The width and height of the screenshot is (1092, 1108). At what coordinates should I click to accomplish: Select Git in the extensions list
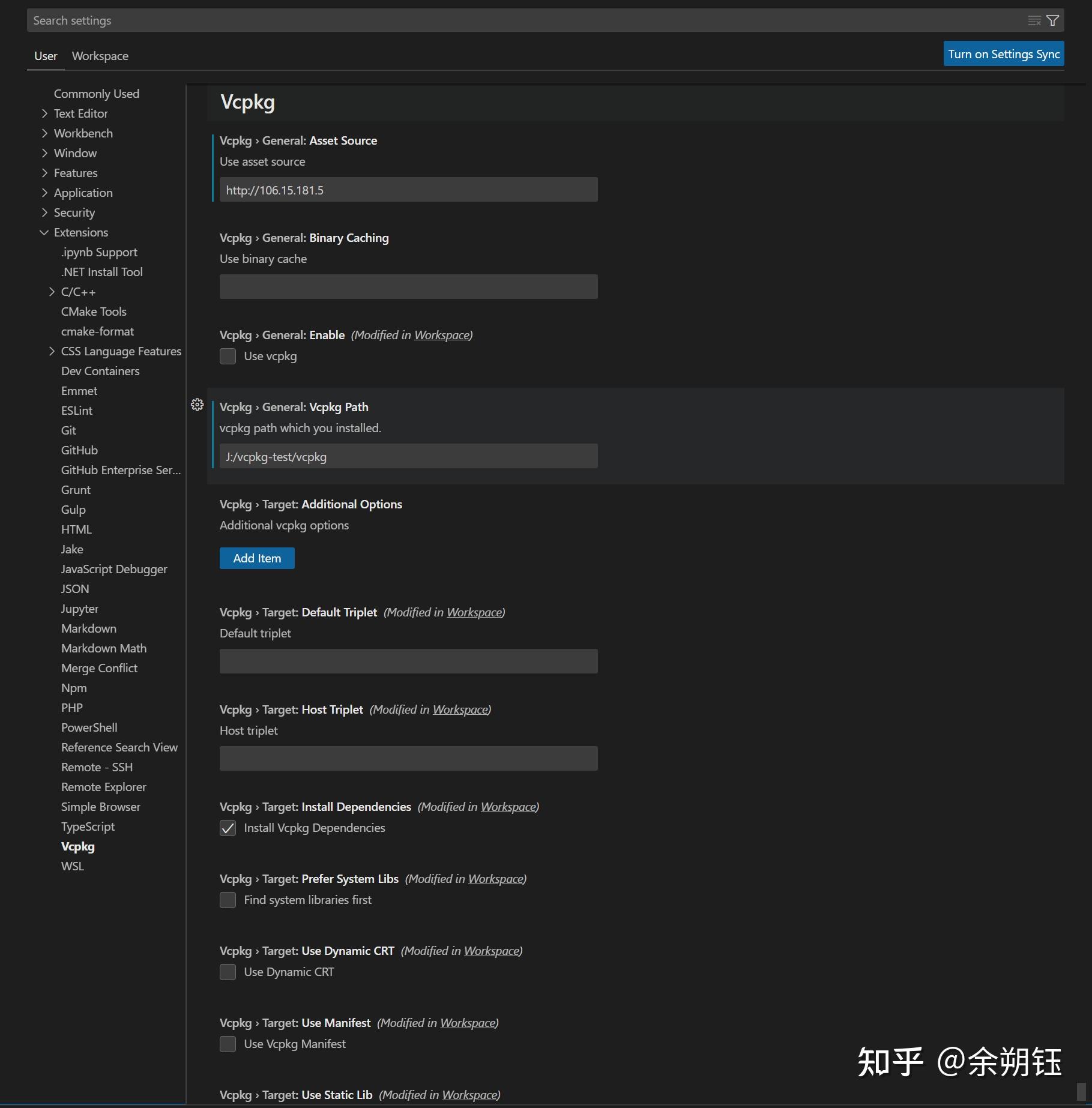pyautogui.click(x=68, y=430)
